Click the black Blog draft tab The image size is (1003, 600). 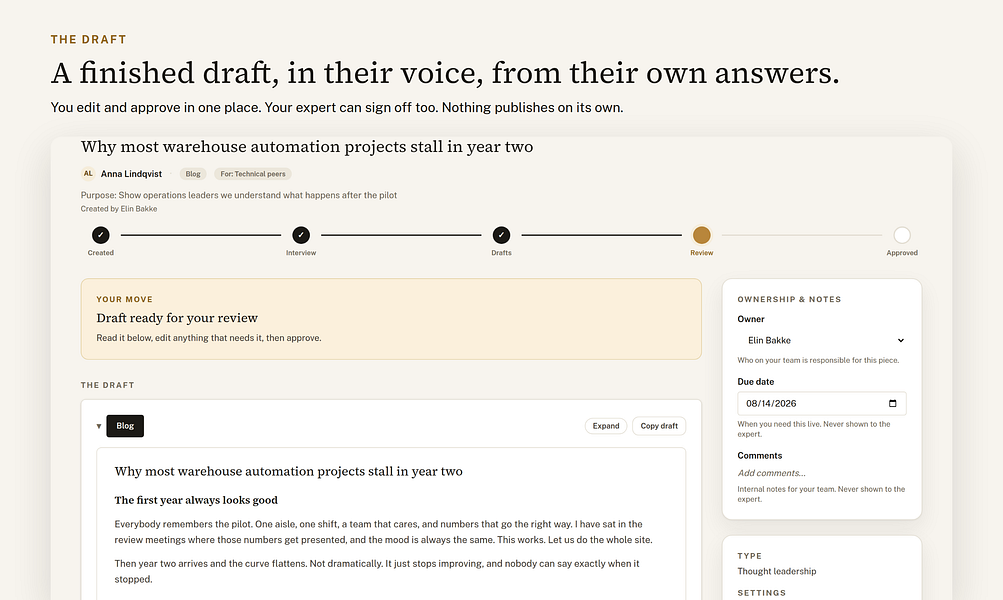[x=125, y=426]
